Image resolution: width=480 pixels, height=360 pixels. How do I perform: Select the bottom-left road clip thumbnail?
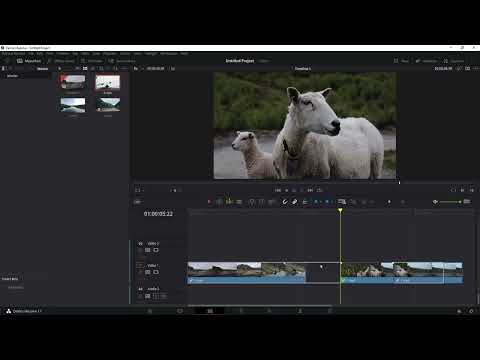73,105
